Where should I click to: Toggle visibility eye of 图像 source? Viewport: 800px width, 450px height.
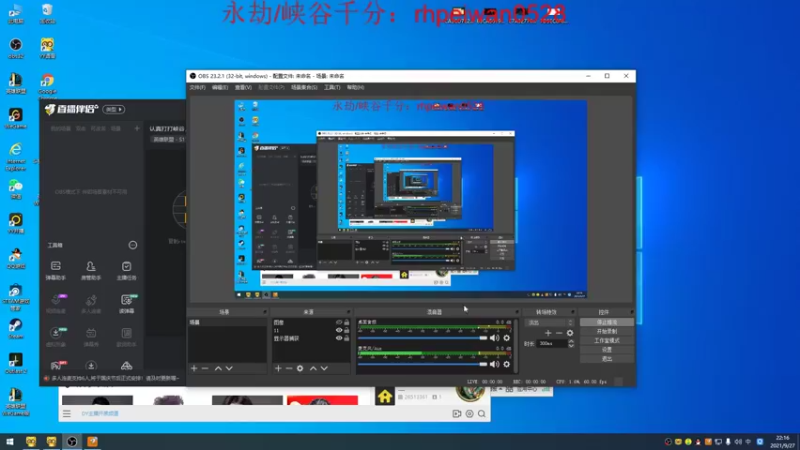(x=339, y=322)
